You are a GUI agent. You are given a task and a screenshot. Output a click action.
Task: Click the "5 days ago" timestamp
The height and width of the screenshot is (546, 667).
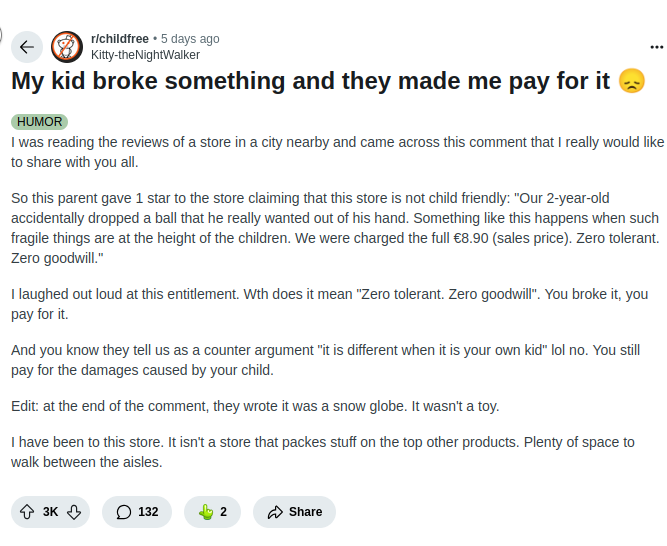[190, 39]
